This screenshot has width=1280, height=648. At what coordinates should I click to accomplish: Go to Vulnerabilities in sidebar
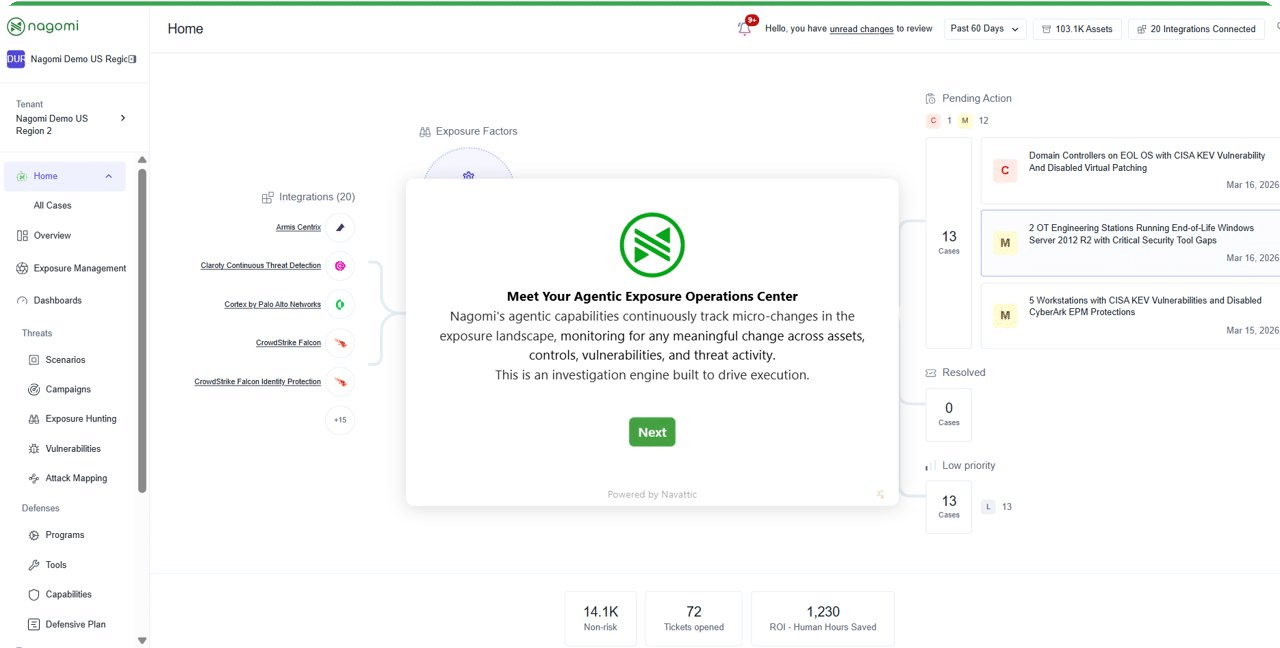tap(73, 449)
